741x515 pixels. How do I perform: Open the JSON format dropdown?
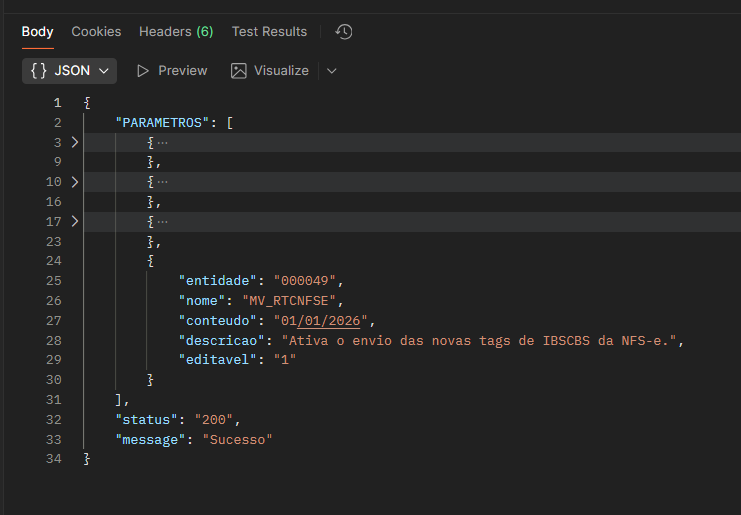(x=103, y=71)
